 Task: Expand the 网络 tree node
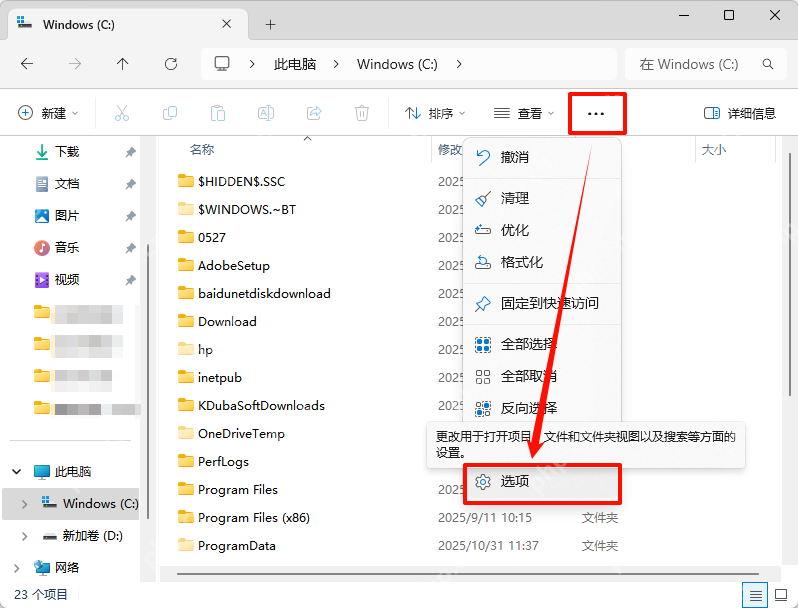pos(16,568)
